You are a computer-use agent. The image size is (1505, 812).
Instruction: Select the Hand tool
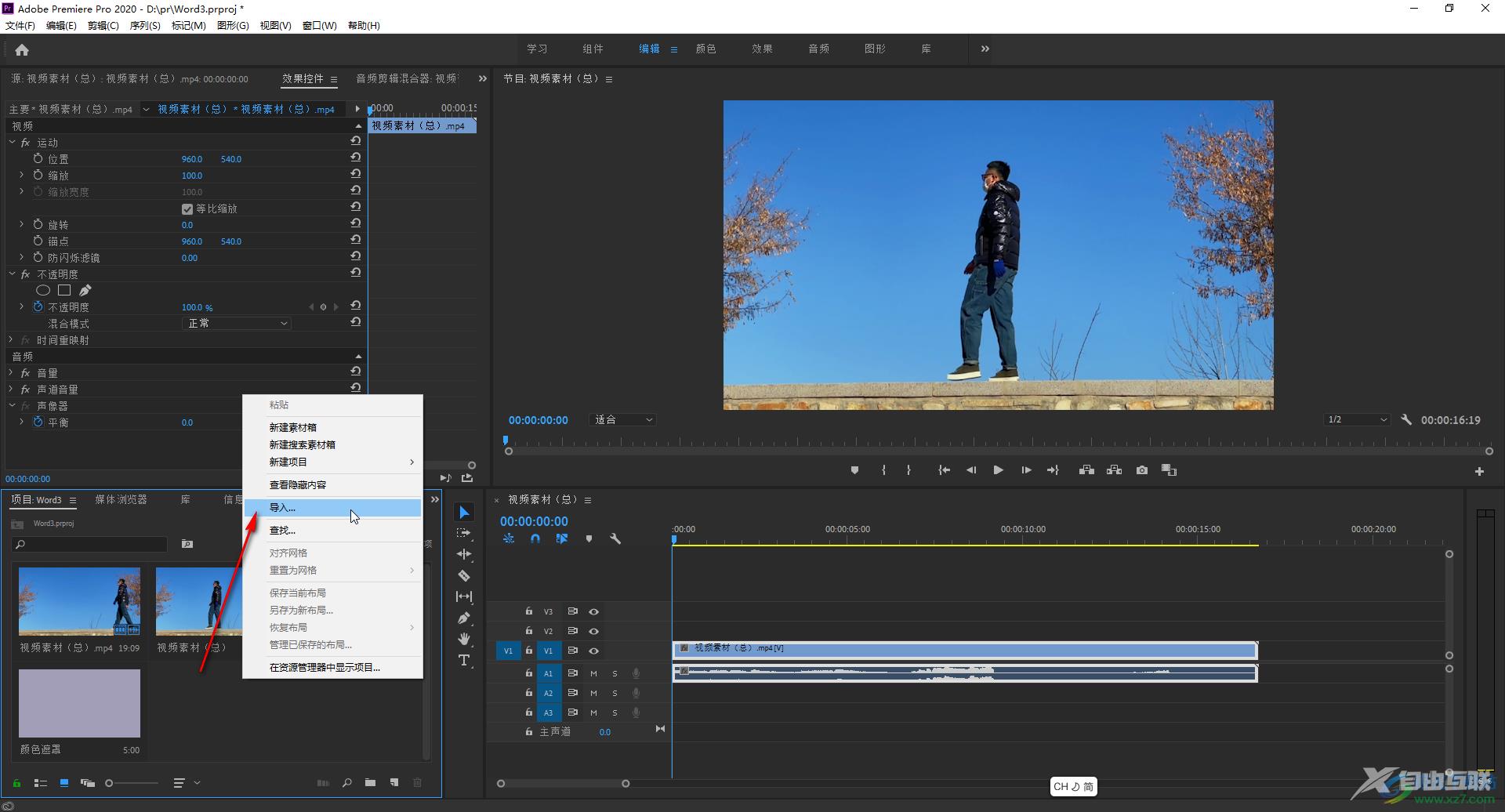(464, 639)
